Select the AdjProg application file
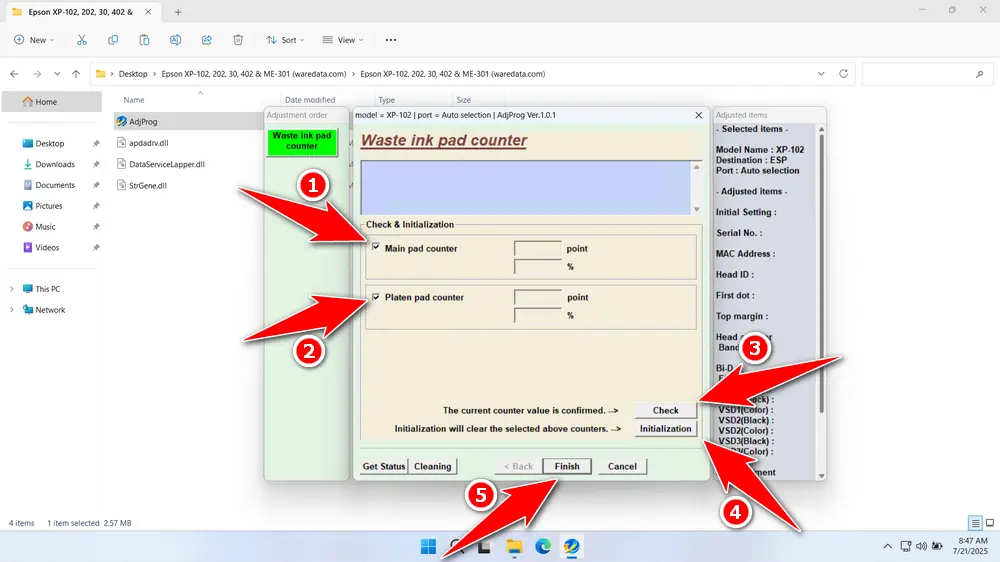Viewport: 1000px width, 562px height. pyautogui.click(x=143, y=121)
